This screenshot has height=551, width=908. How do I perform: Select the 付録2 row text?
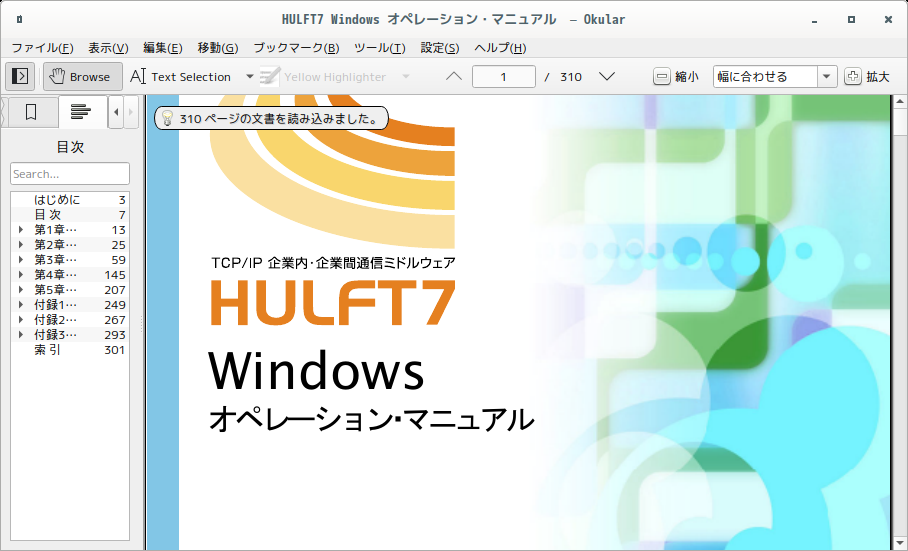point(56,320)
